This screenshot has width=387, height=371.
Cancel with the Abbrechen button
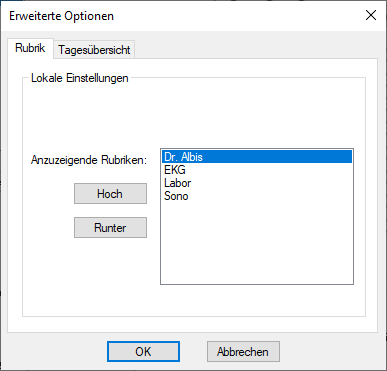[243, 351]
